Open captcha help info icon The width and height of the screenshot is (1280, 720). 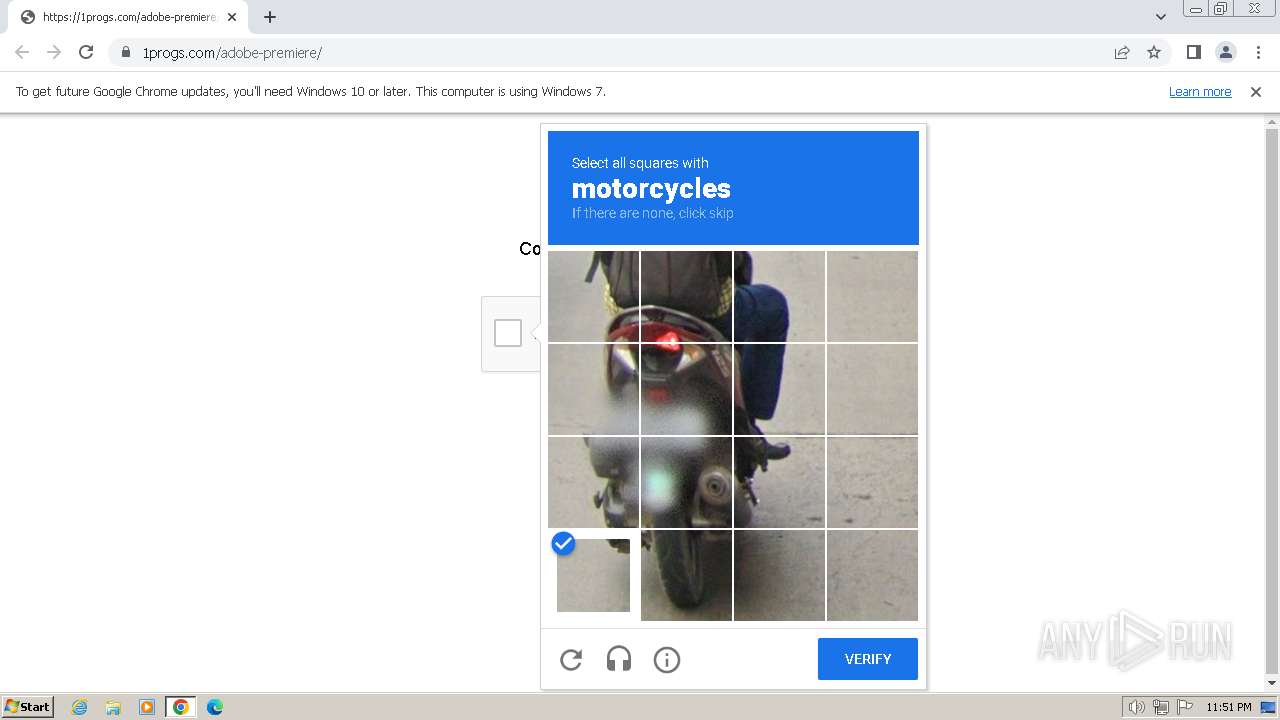click(667, 659)
